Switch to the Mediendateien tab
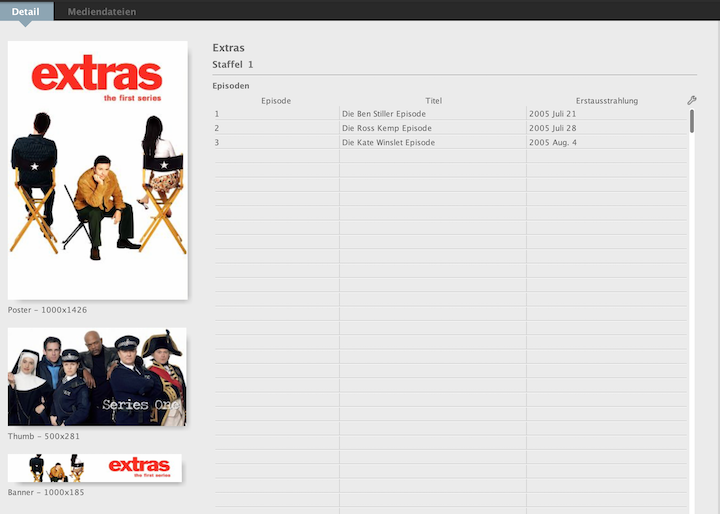720x514 pixels. point(102,11)
